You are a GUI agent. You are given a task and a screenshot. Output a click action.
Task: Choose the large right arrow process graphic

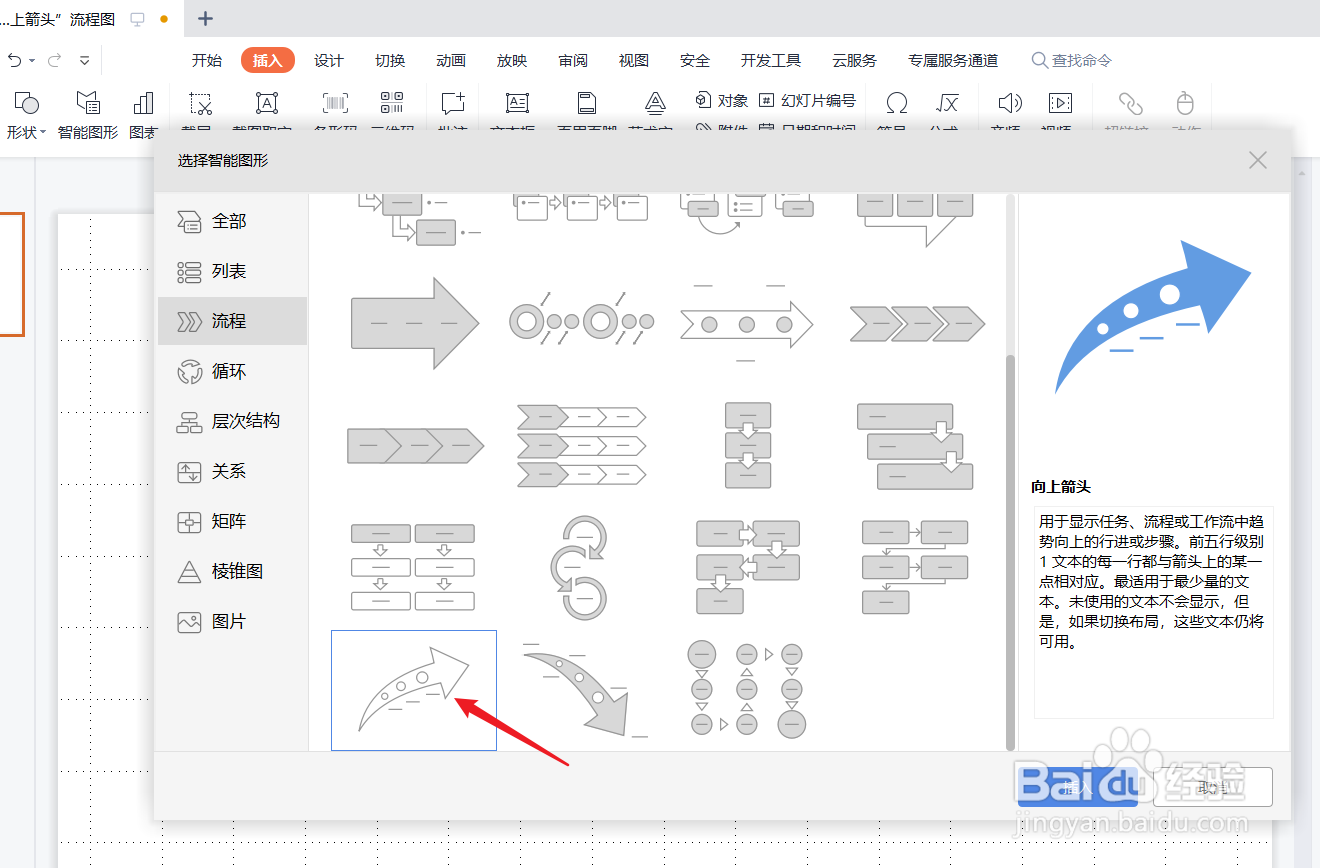click(x=415, y=324)
